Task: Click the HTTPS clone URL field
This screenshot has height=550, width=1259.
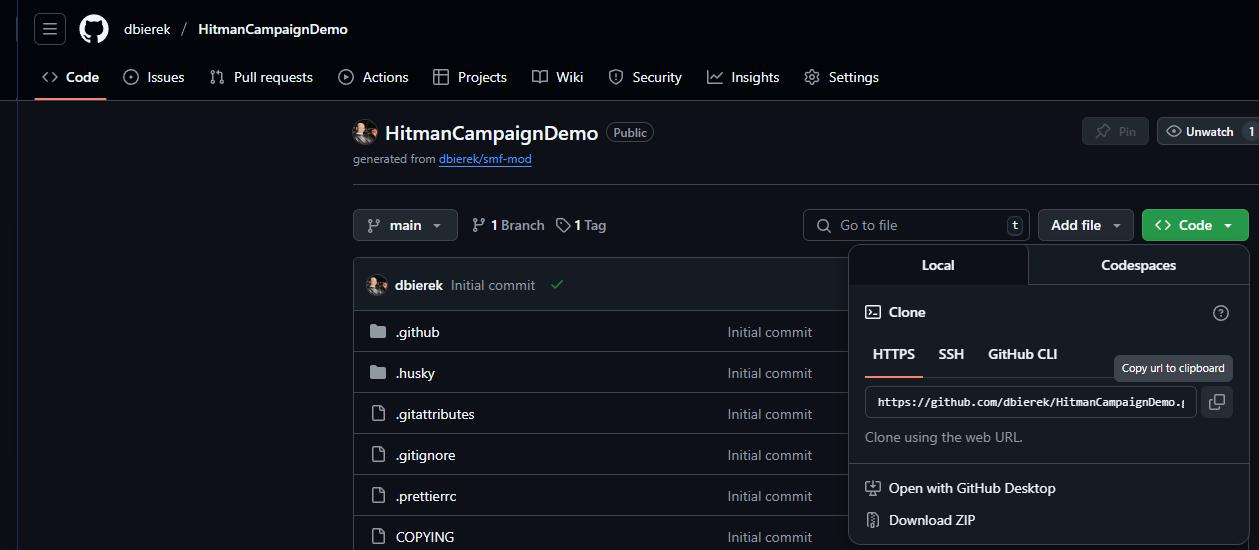Action: pos(1031,402)
